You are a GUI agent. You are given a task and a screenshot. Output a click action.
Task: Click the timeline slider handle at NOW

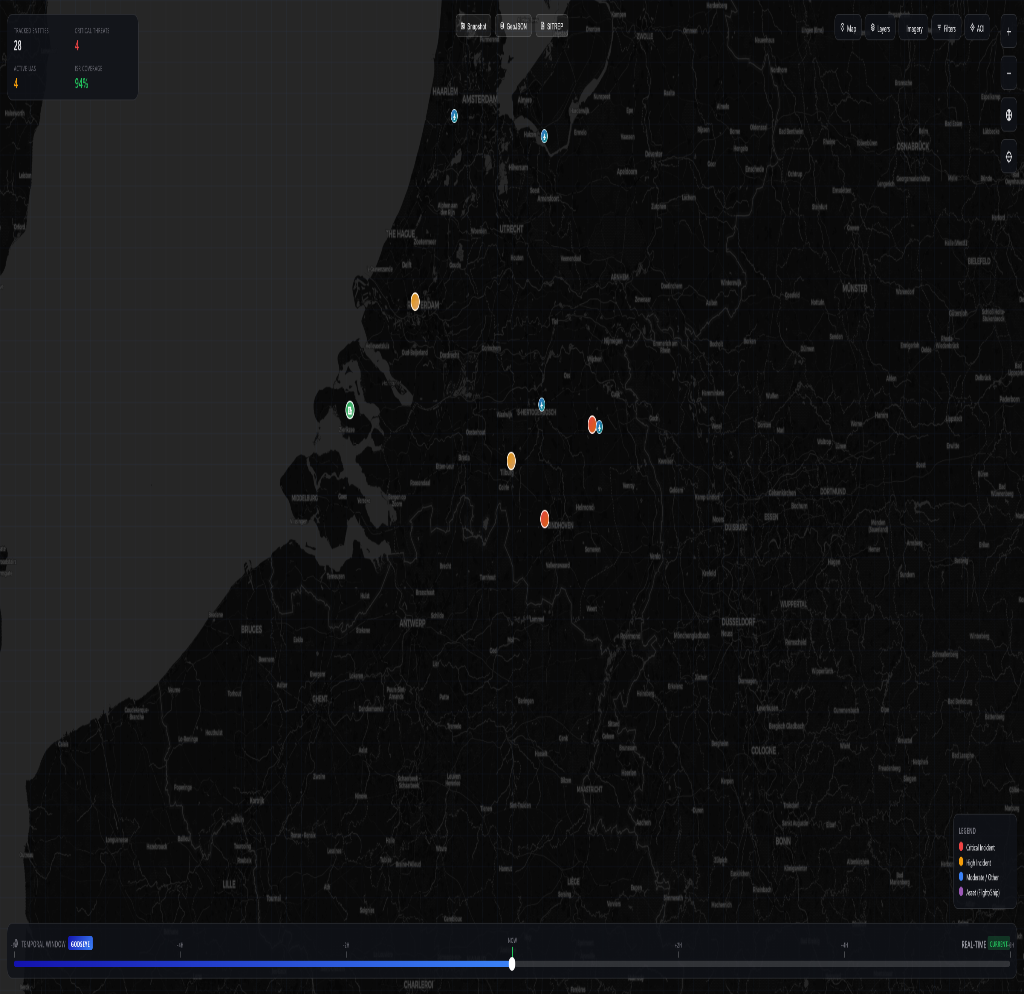(512, 964)
